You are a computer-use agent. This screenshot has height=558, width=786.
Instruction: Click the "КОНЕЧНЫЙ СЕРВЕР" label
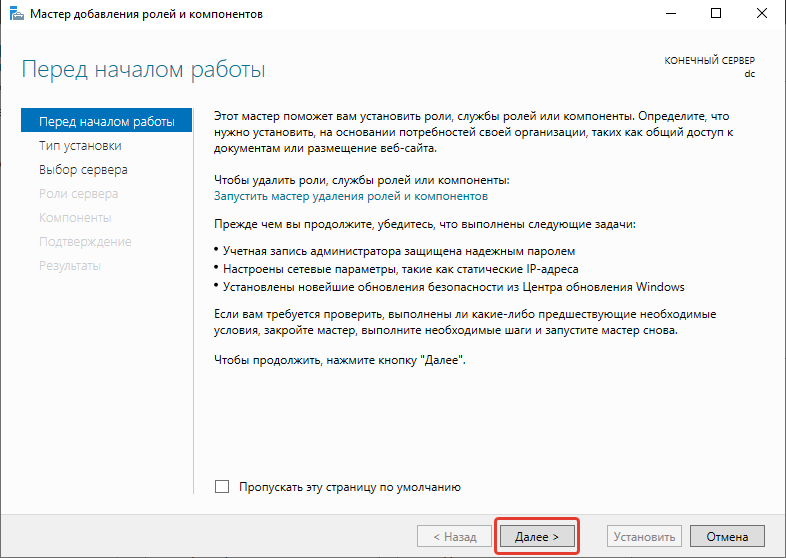709,60
